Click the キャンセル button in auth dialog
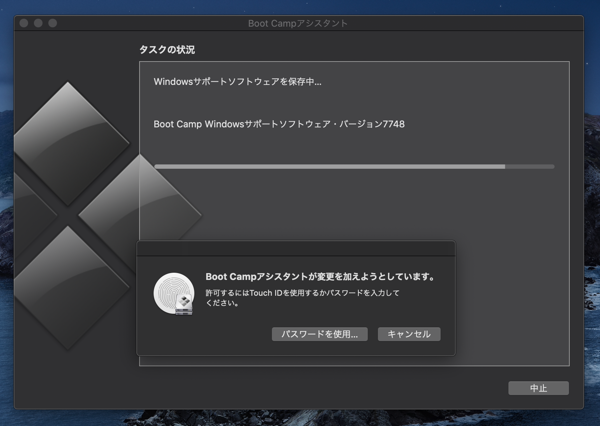Image resolution: width=600 pixels, height=426 pixels. pyautogui.click(x=409, y=334)
